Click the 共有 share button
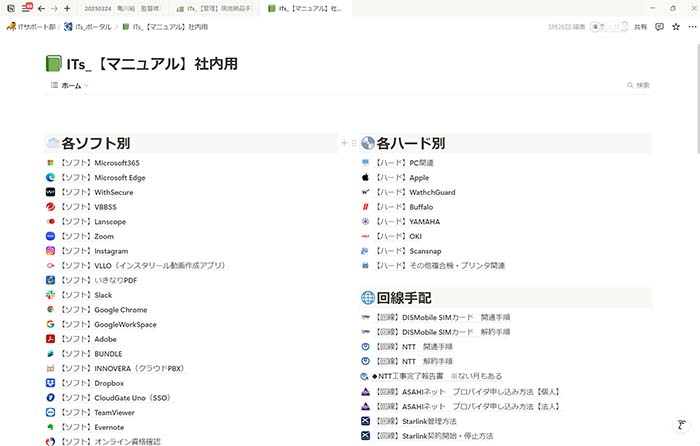 tap(640, 27)
